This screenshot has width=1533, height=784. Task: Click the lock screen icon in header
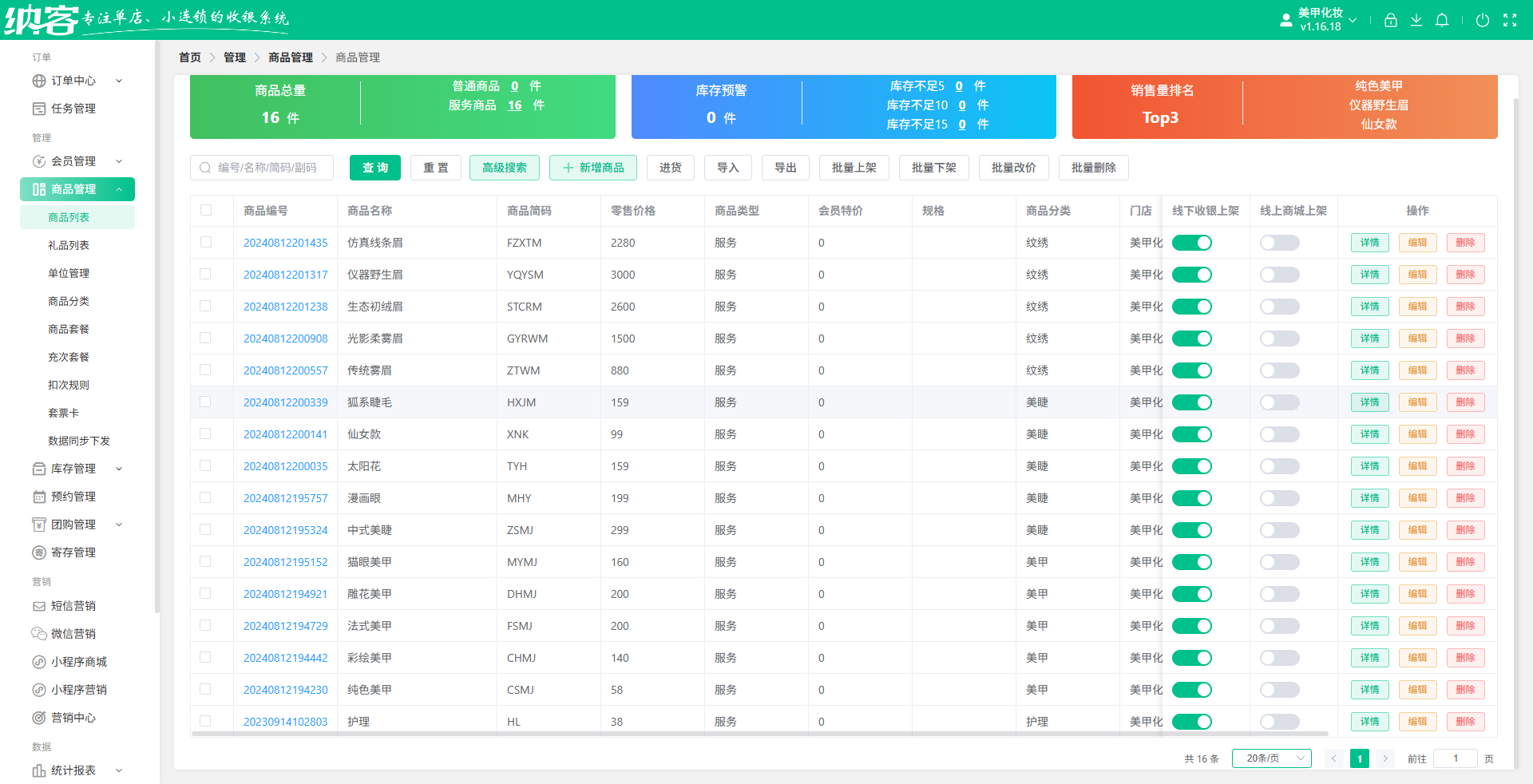click(x=1390, y=21)
